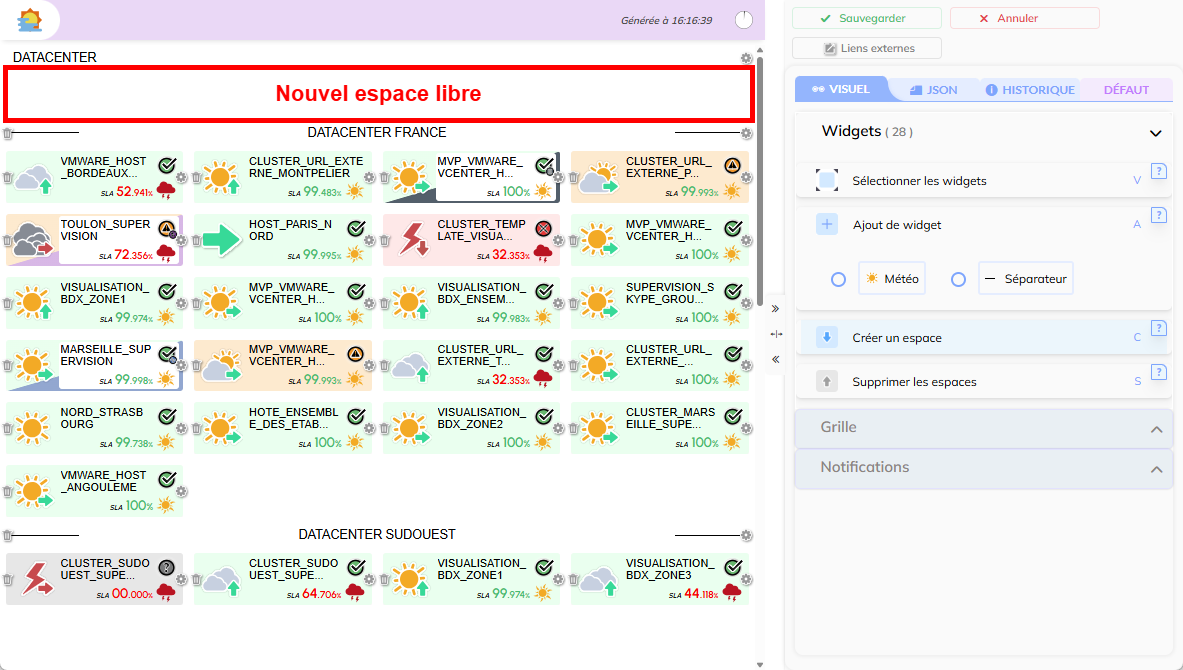Click the help icon beside Créer un espace
Screen dimensions: 1183x670
pyautogui.click(x=1159, y=327)
